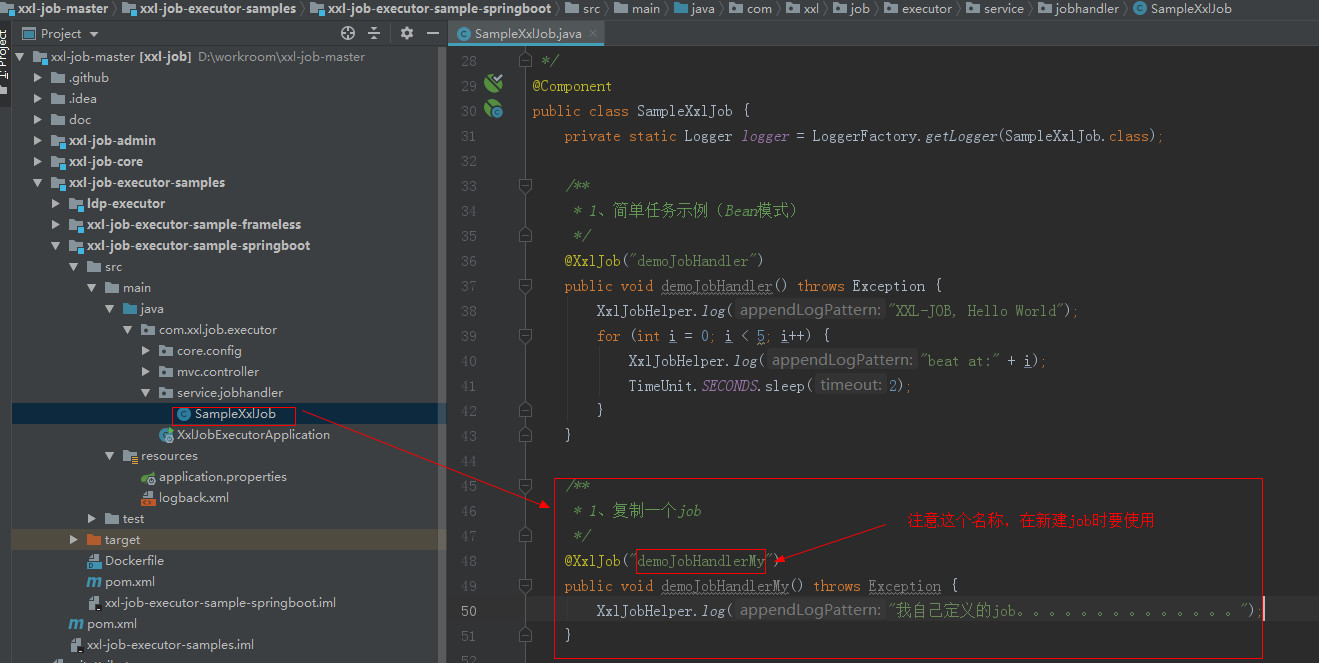The height and width of the screenshot is (663, 1319).
Task: Select logback.xml in project tree
Action: click(x=194, y=498)
